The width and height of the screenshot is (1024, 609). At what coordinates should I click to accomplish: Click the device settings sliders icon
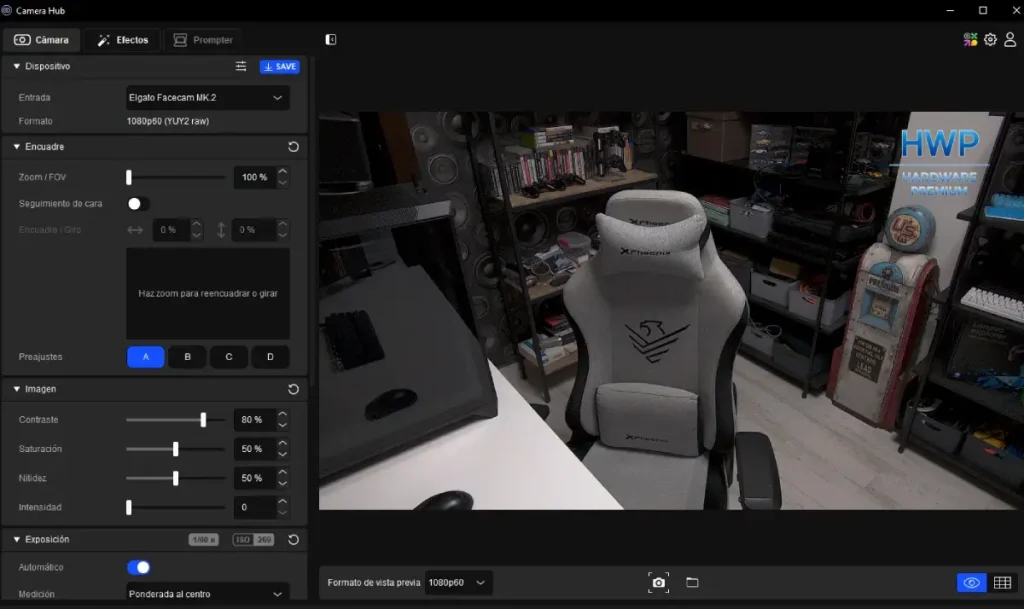pyautogui.click(x=241, y=67)
